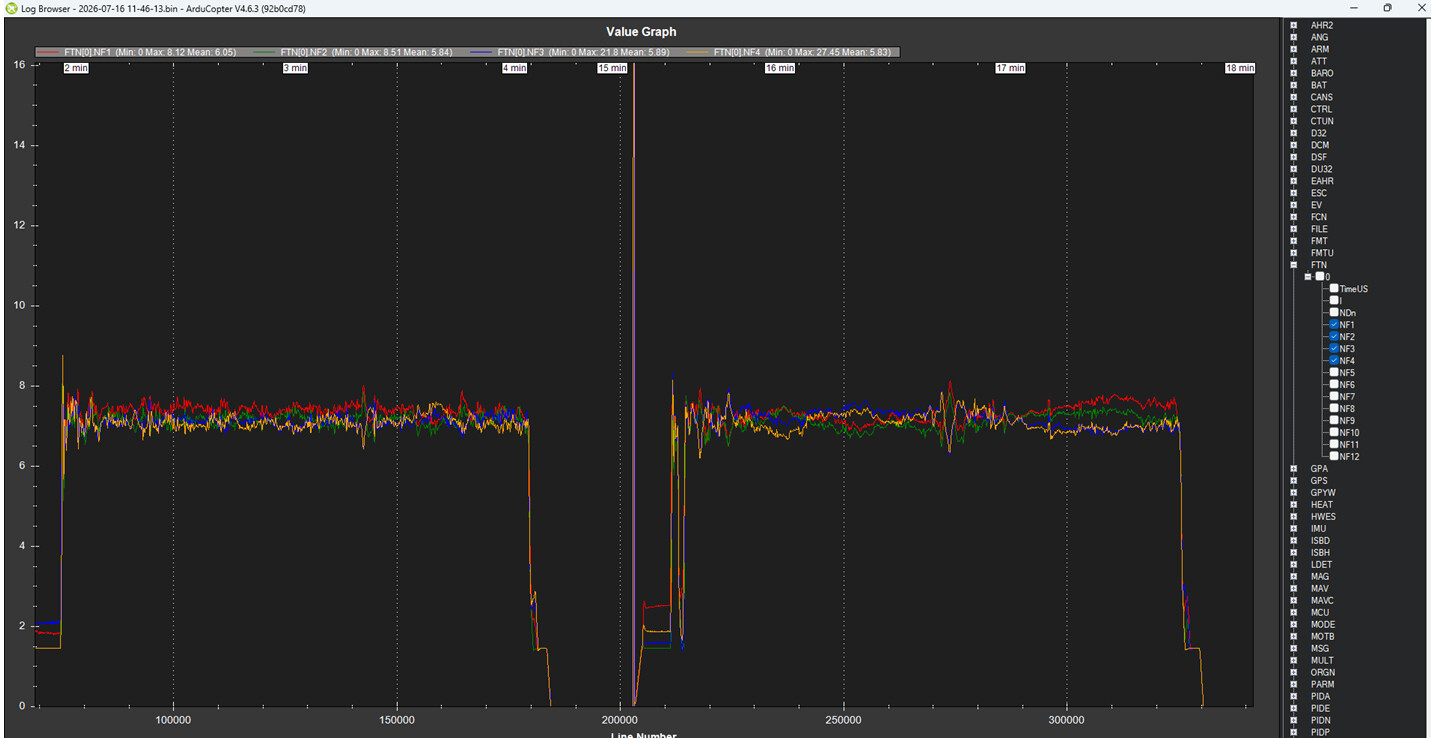Expand the MAG message node
This screenshot has height=738, width=1431.
point(1294,577)
